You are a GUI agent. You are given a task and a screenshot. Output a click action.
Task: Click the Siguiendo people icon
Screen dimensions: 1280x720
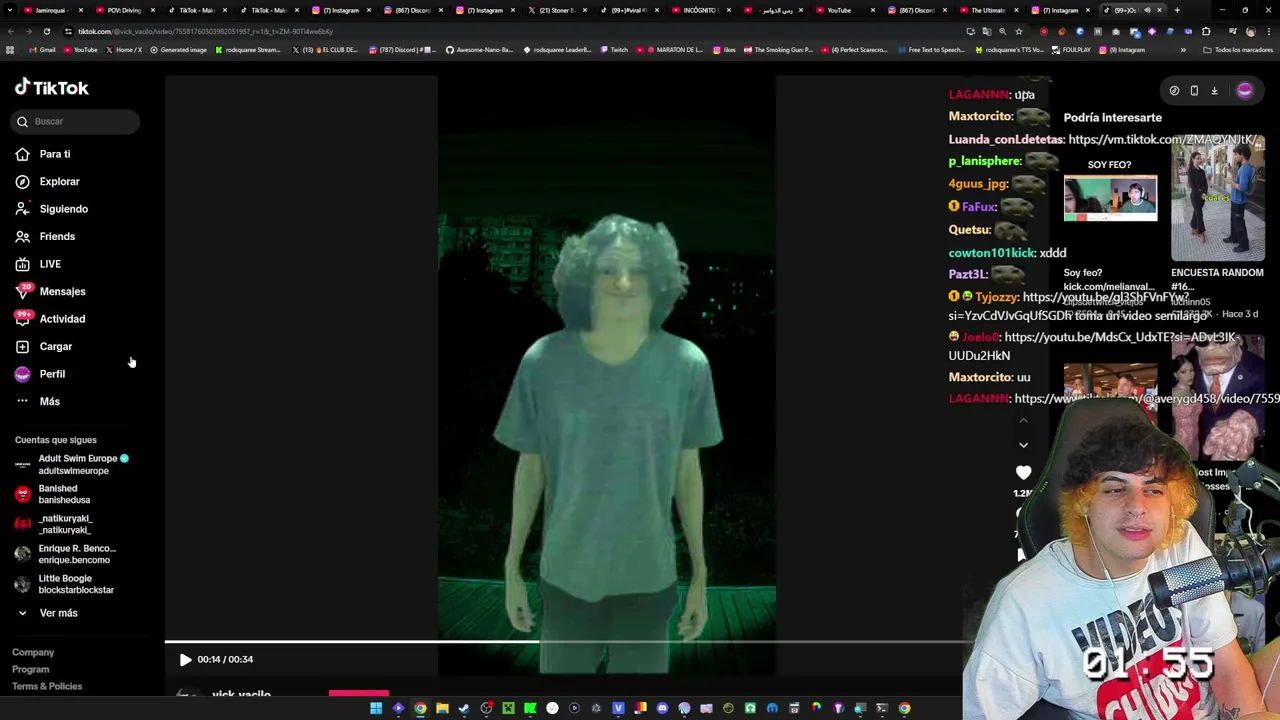(22, 209)
